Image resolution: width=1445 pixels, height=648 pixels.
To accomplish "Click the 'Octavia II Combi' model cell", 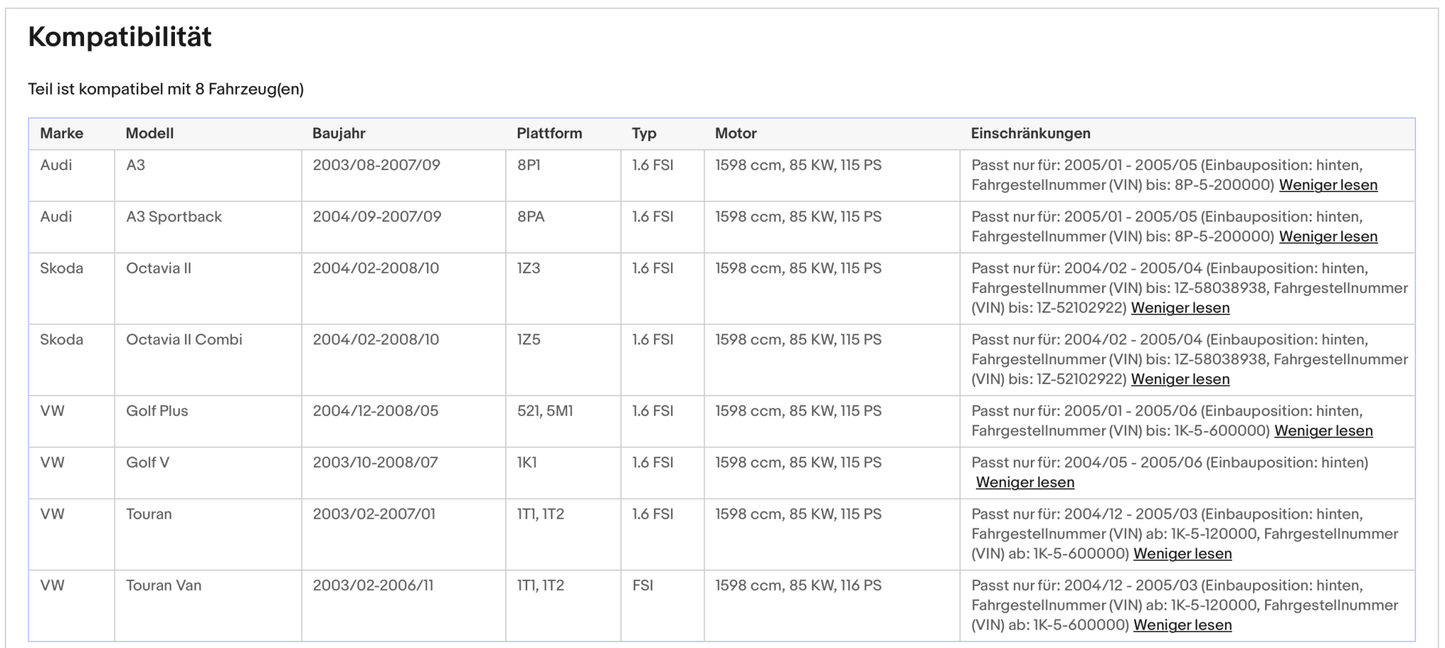I will click(184, 340).
